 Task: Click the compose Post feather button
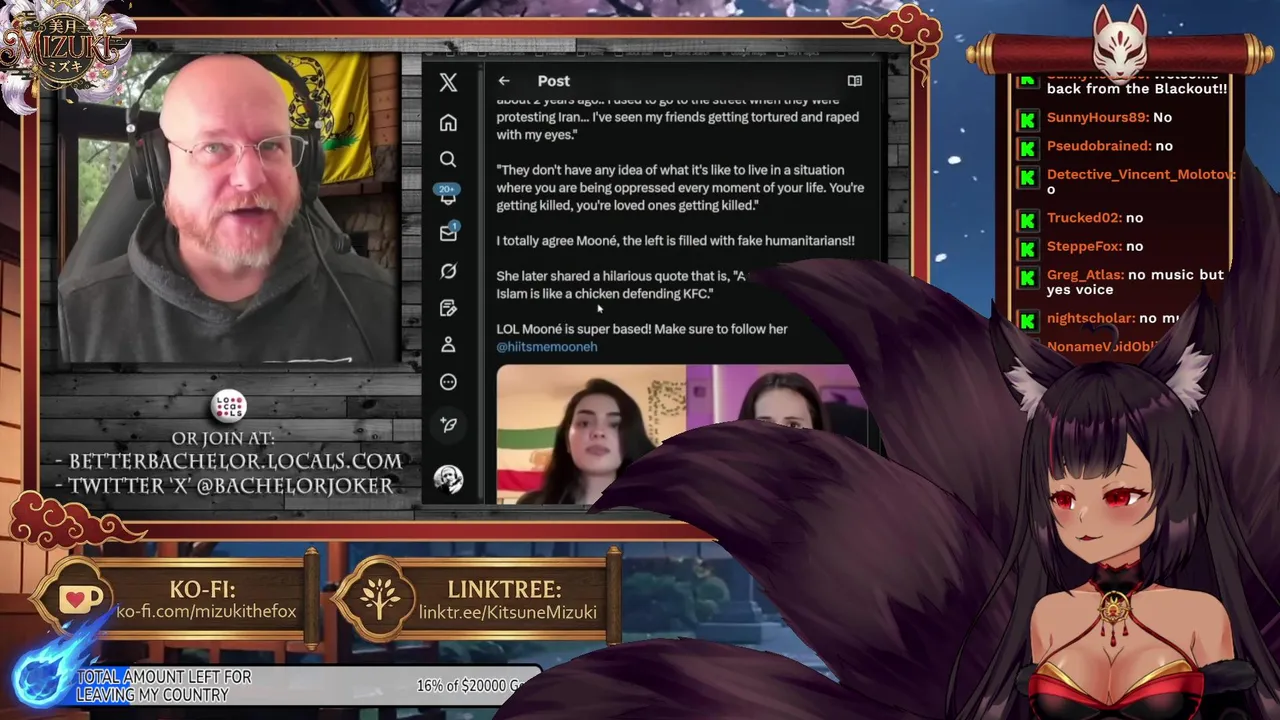pos(448,425)
